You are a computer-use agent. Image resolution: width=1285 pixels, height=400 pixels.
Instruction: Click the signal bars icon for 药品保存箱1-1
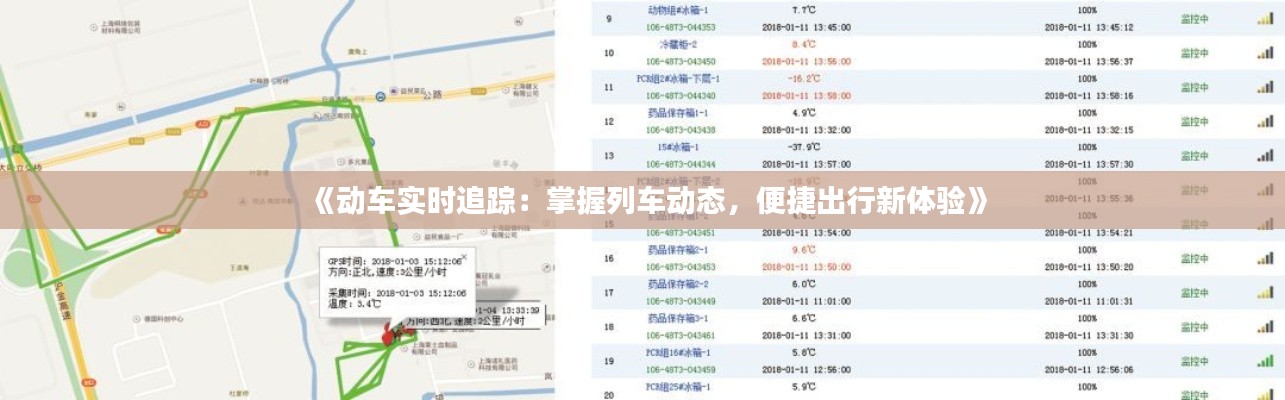tap(1264, 121)
